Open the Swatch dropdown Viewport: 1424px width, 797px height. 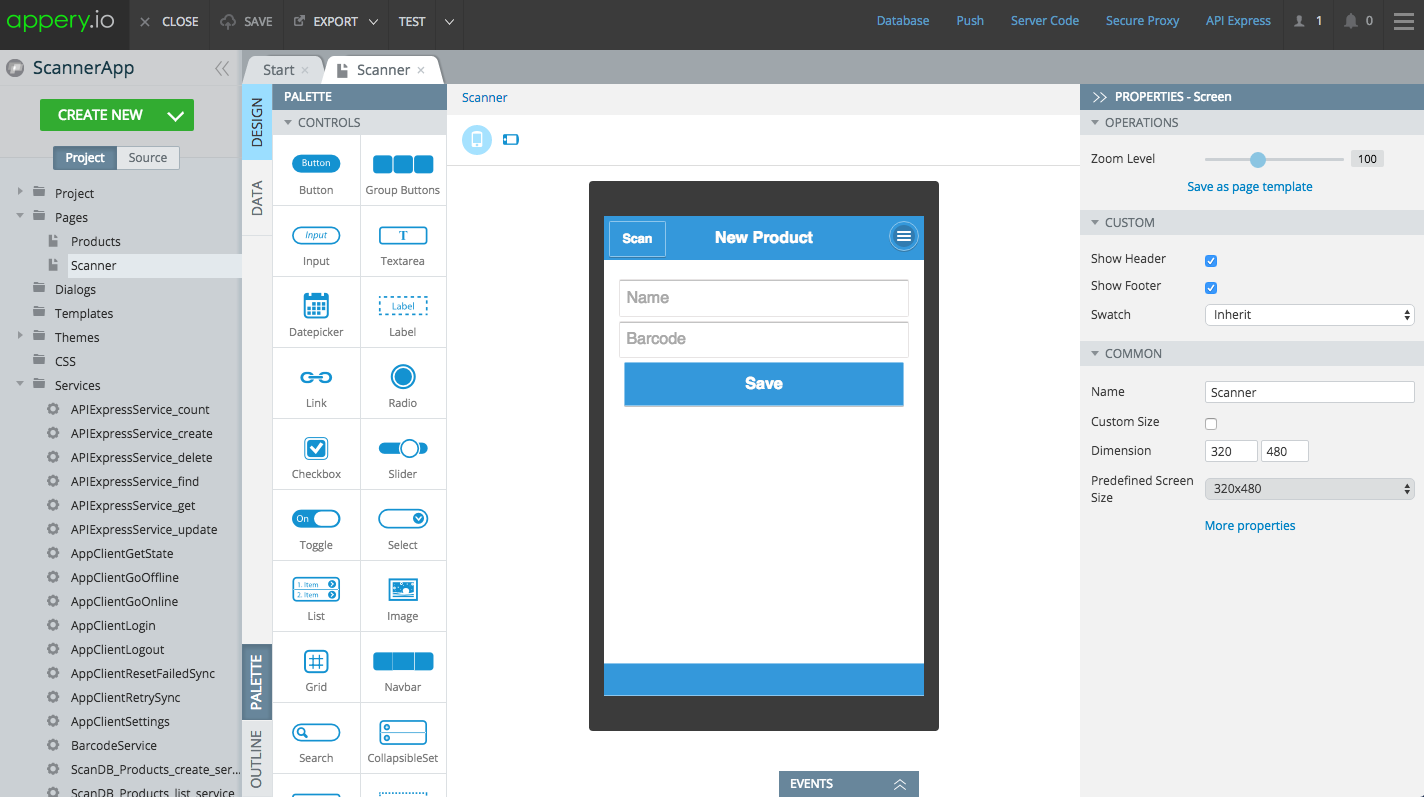tap(1309, 315)
